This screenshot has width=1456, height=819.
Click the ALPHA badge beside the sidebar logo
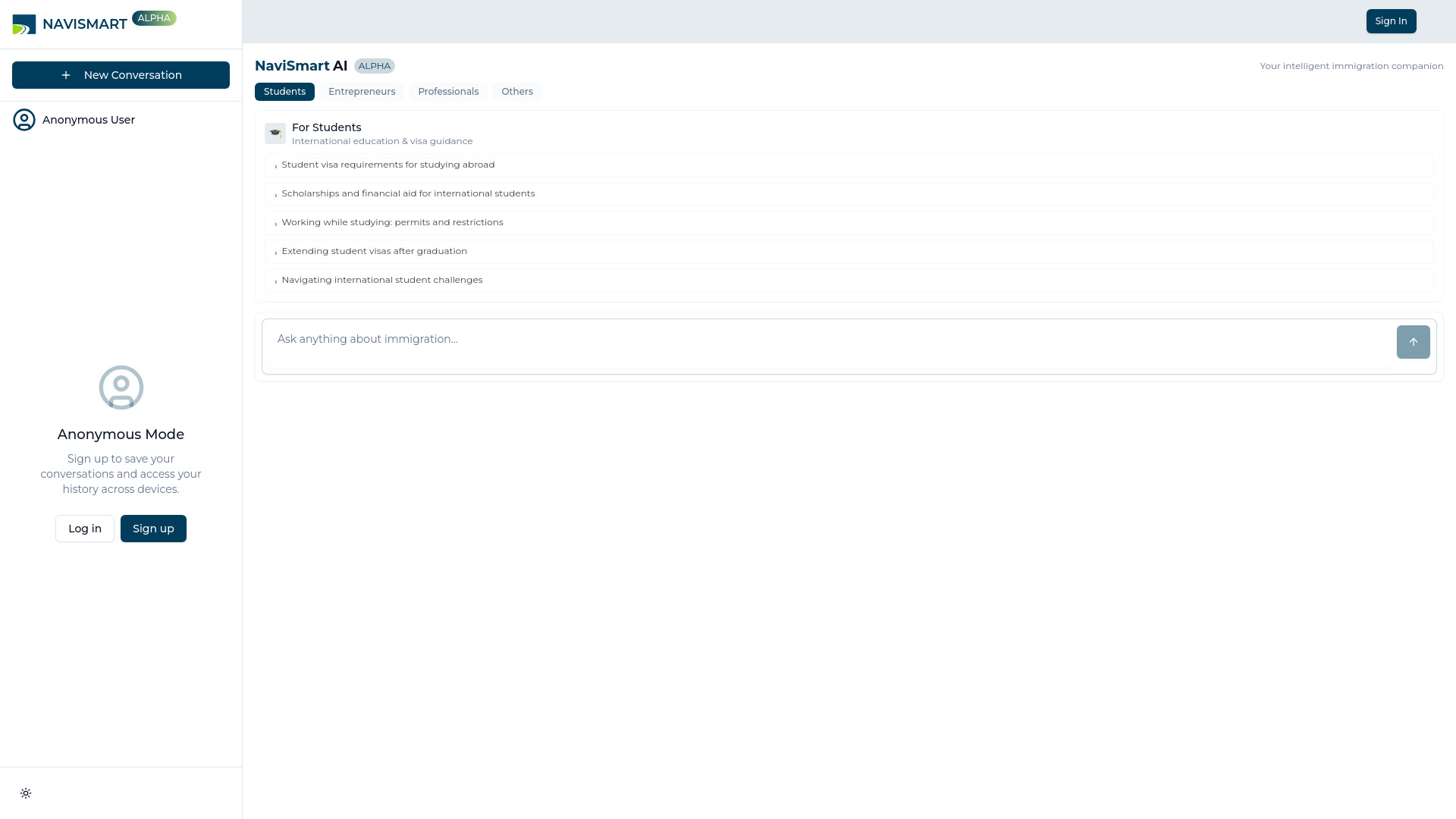click(x=154, y=18)
